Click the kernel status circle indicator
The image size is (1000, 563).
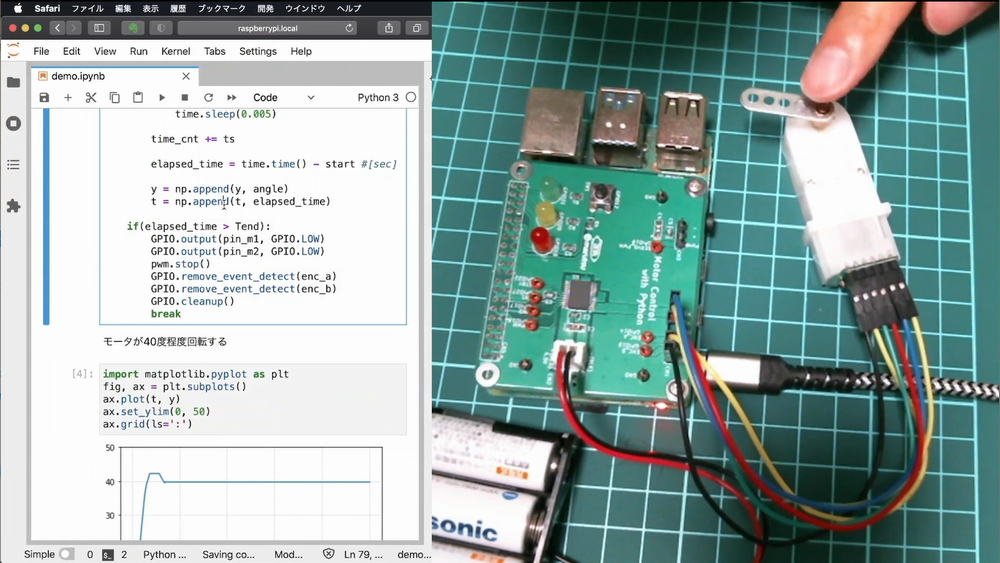tap(411, 98)
